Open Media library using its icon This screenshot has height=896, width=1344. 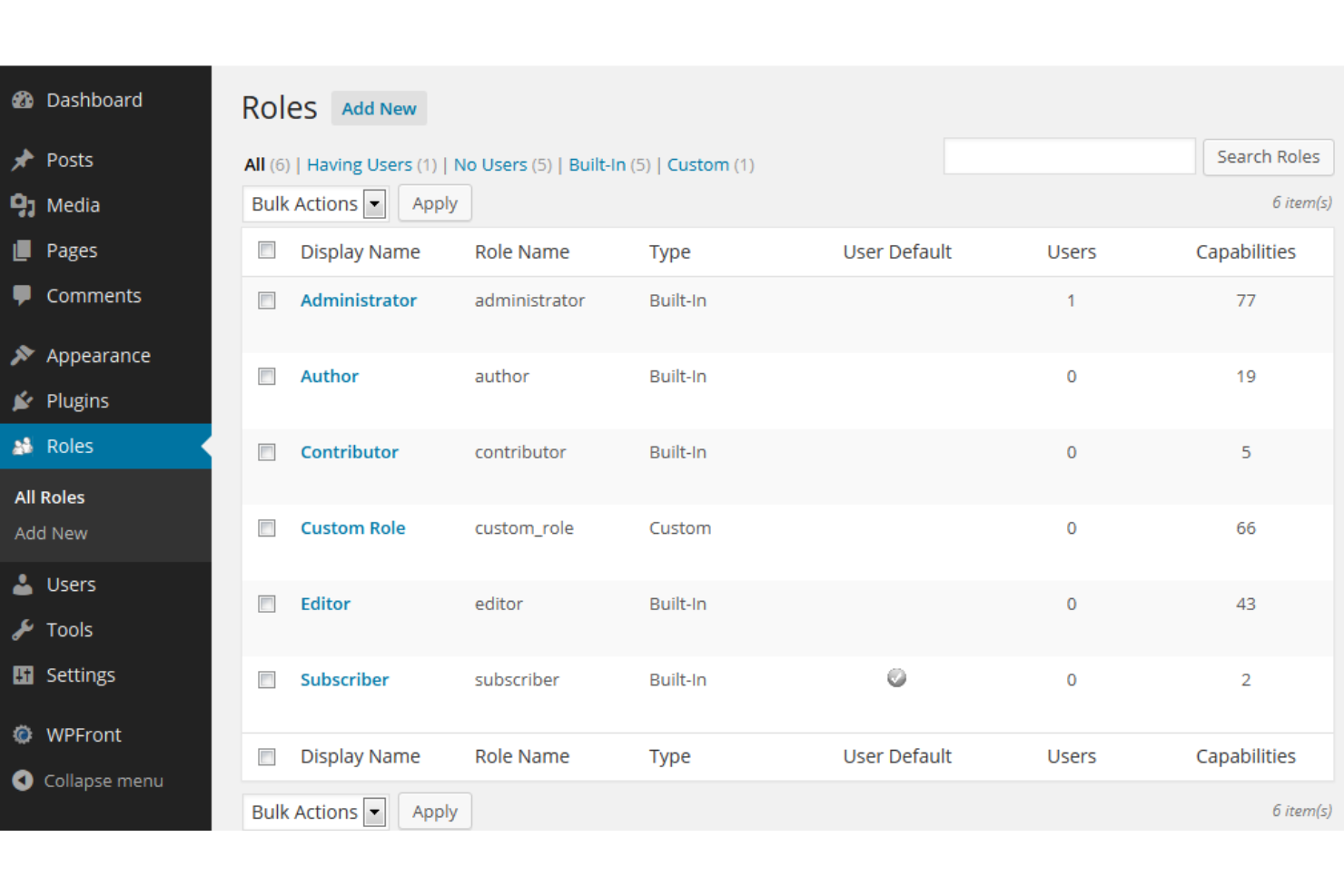[23, 205]
